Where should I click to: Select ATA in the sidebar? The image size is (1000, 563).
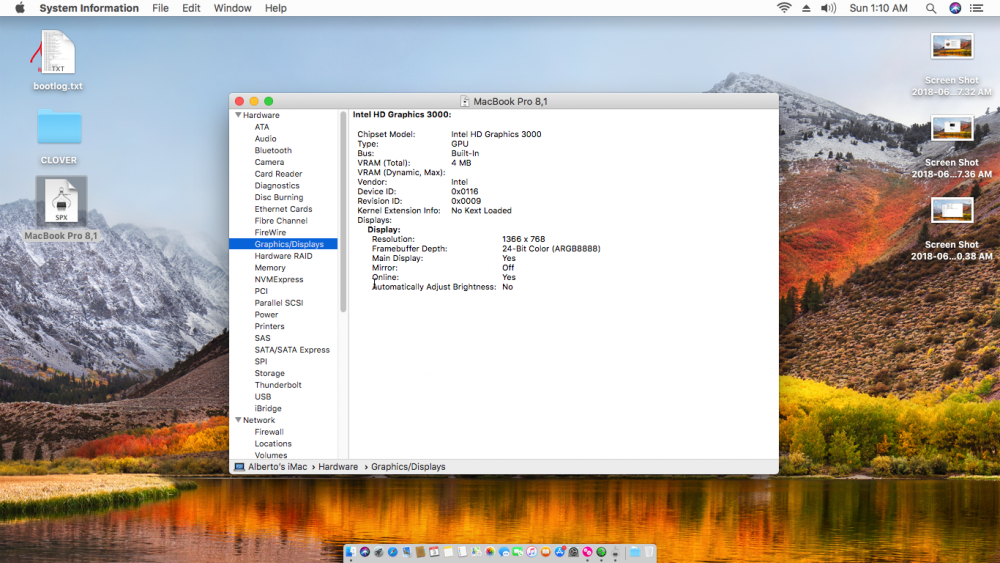point(261,127)
